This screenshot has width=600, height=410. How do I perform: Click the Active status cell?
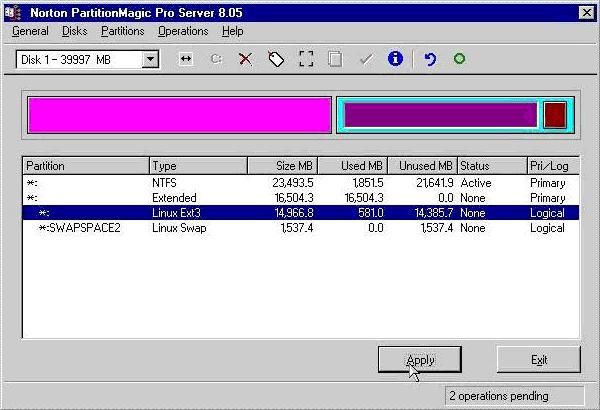[476, 183]
